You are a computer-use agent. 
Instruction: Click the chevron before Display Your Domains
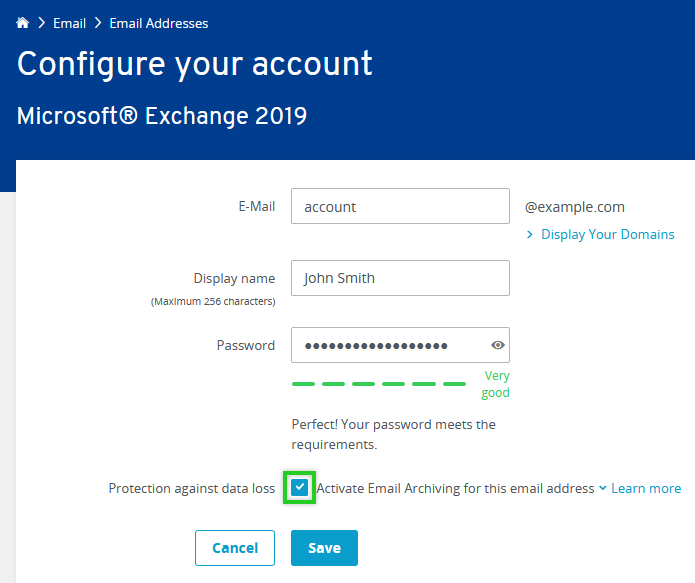[x=530, y=234]
